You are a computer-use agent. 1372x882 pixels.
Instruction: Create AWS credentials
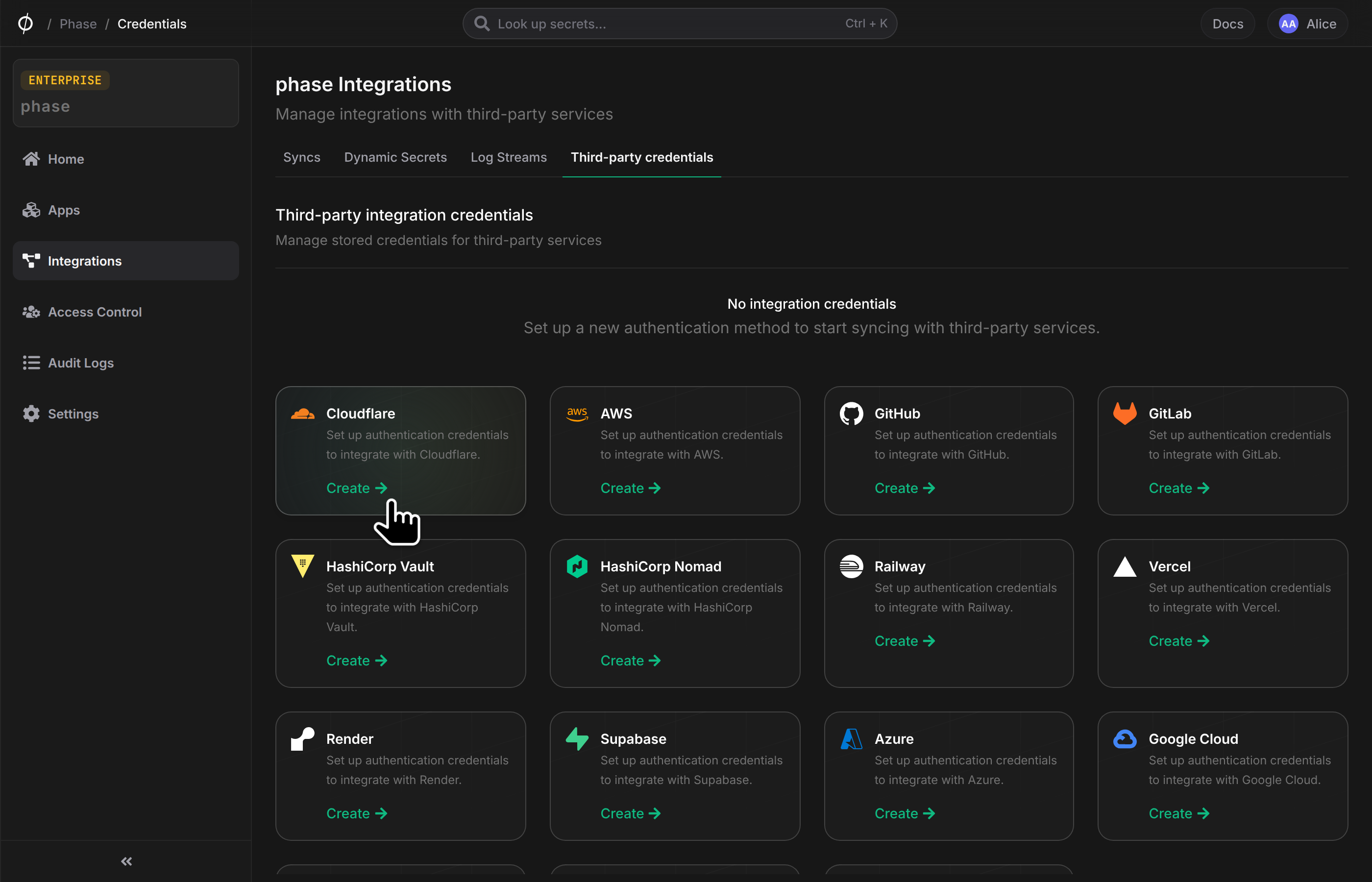pyautogui.click(x=631, y=488)
